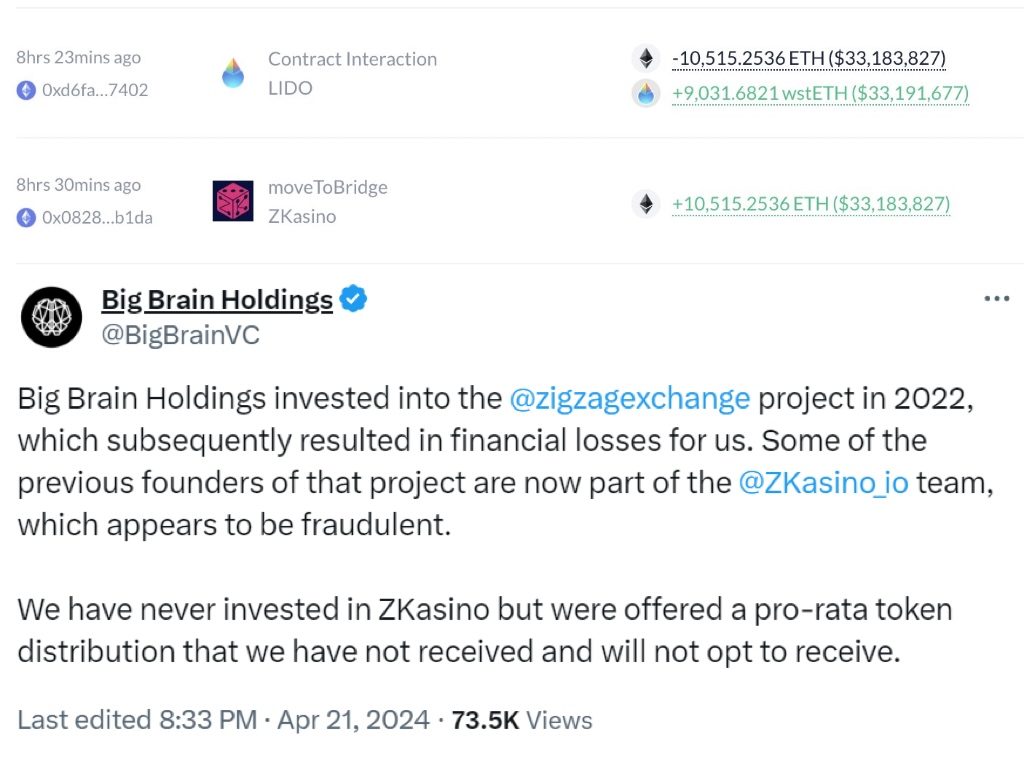Open the @ZKasino_io mention
Image resolution: width=1024 pixels, height=764 pixels.
(x=823, y=482)
